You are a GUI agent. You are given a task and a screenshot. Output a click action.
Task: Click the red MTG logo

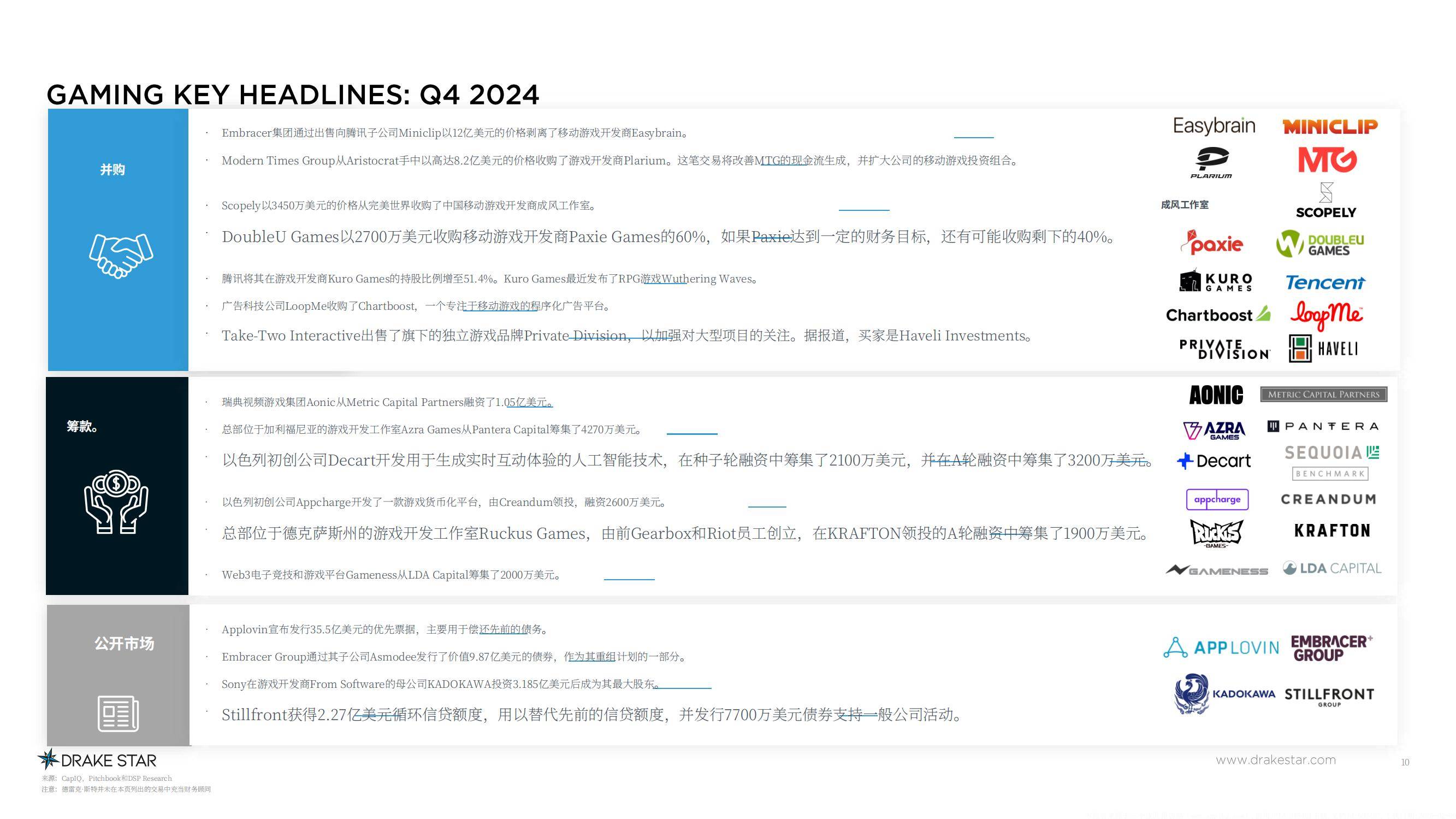click(1327, 160)
